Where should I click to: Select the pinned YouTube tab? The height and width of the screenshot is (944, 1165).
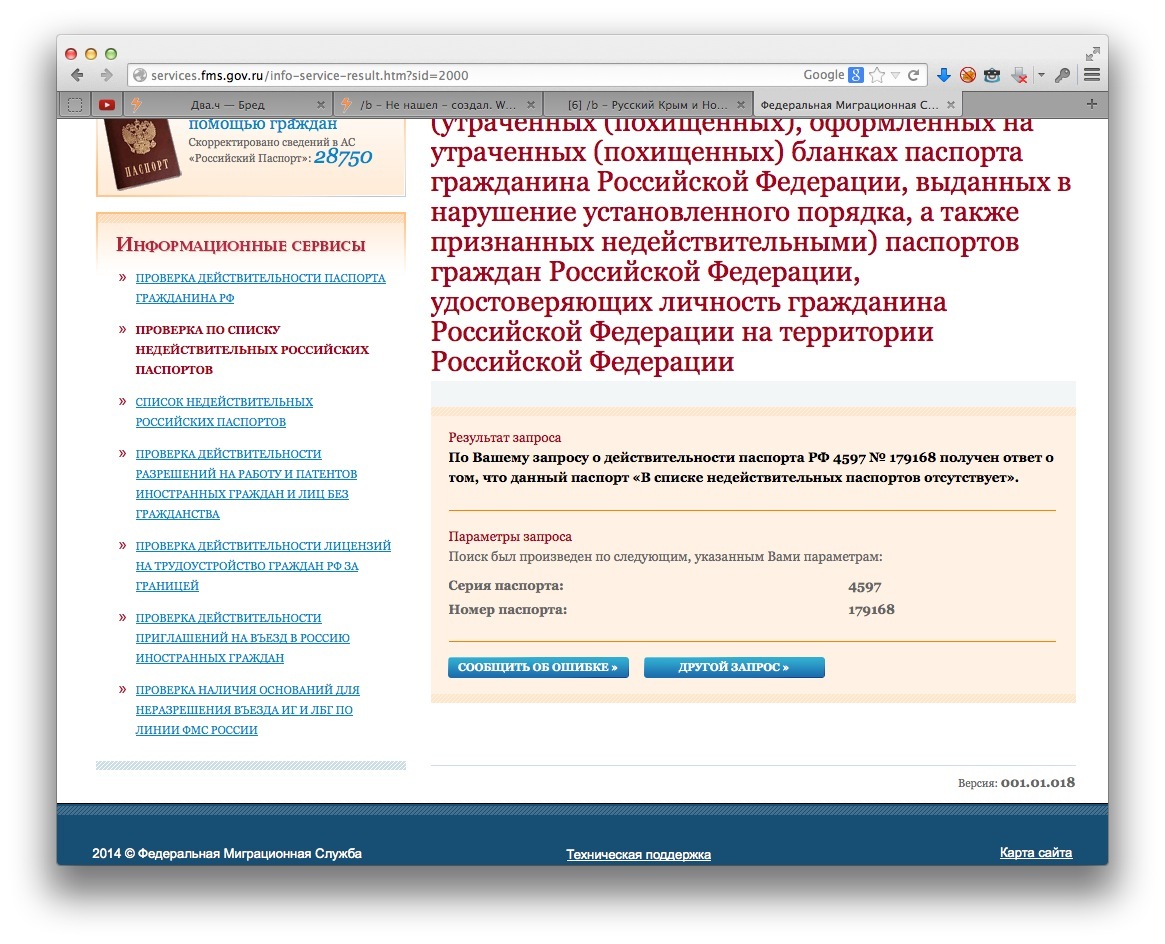[x=107, y=105]
